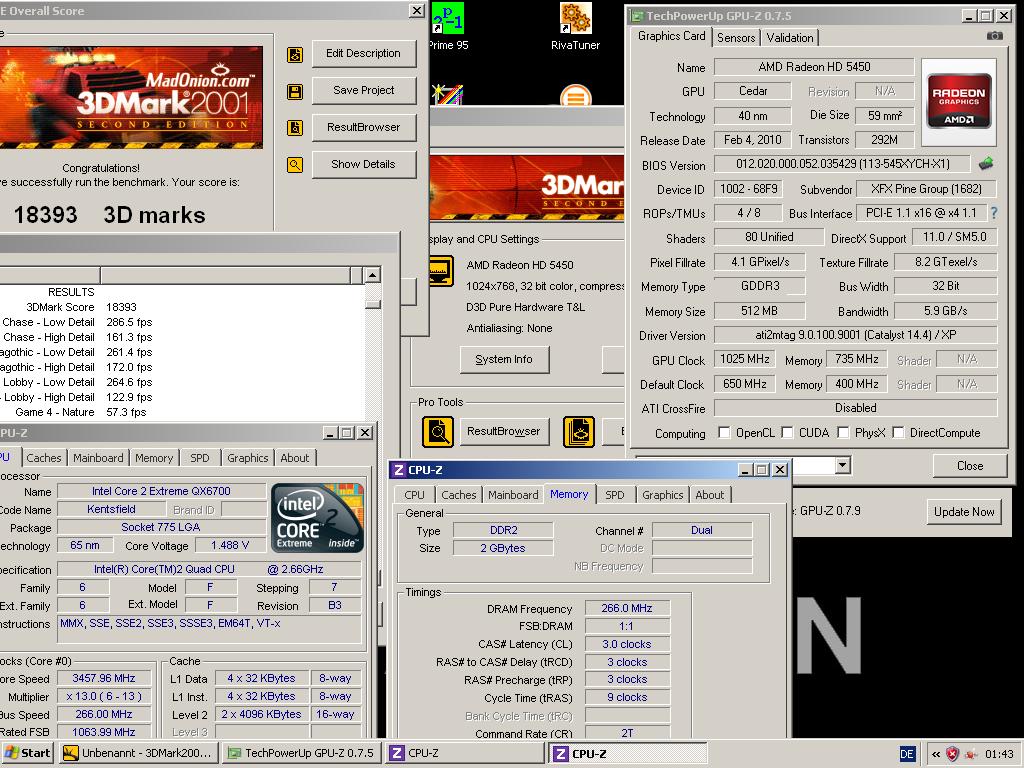Click the top ResultBrowser button
Image resolution: width=1024 pixels, height=768 pixels.
(x=364, y=127)
